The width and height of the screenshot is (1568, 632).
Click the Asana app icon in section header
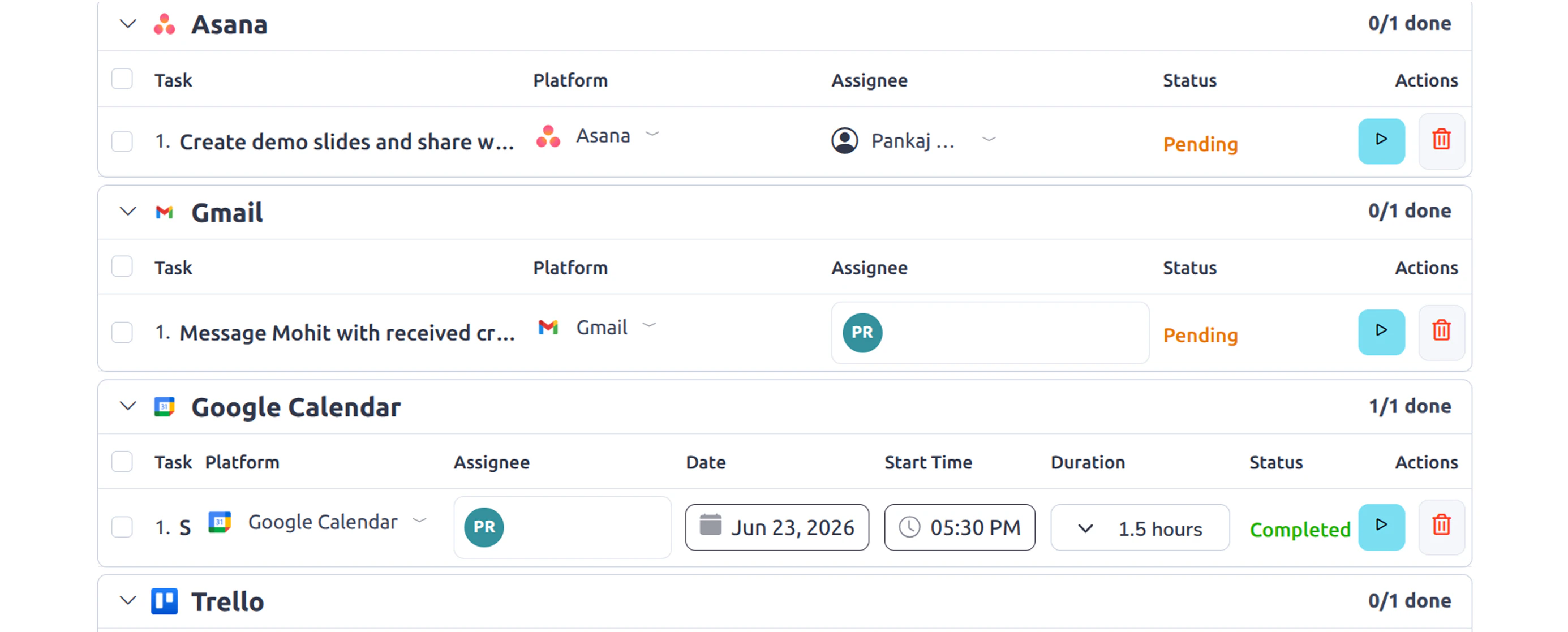(165, 24)
